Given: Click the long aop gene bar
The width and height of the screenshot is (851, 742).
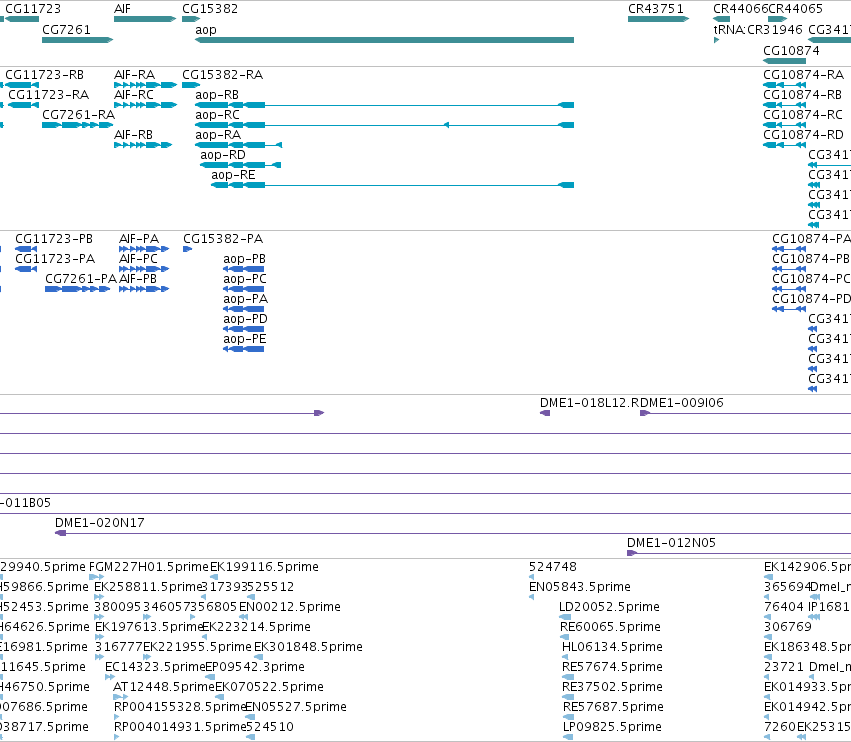Looking at the screenshot, I should (384, 40).
